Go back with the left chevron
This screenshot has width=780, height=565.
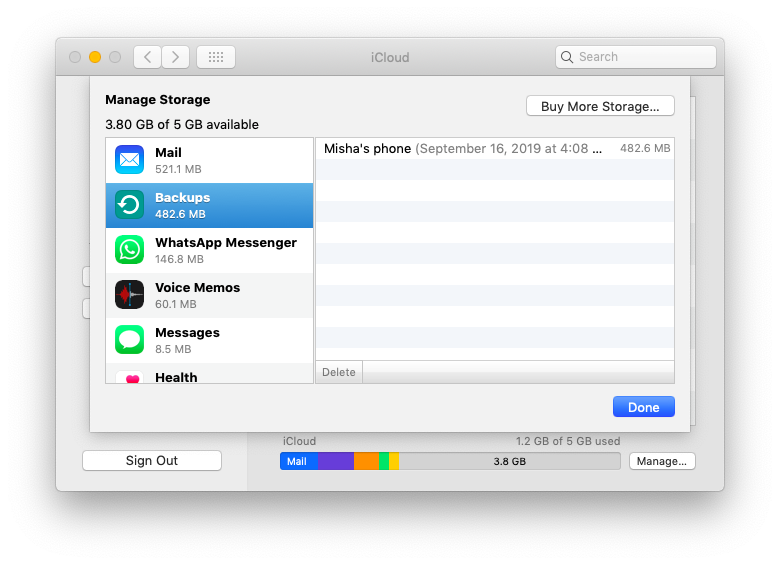tap(147, 57)
